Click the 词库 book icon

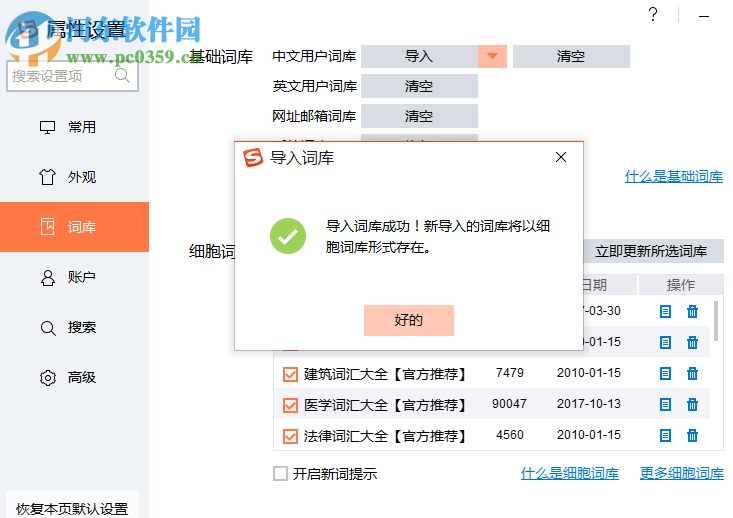(47, 227)
